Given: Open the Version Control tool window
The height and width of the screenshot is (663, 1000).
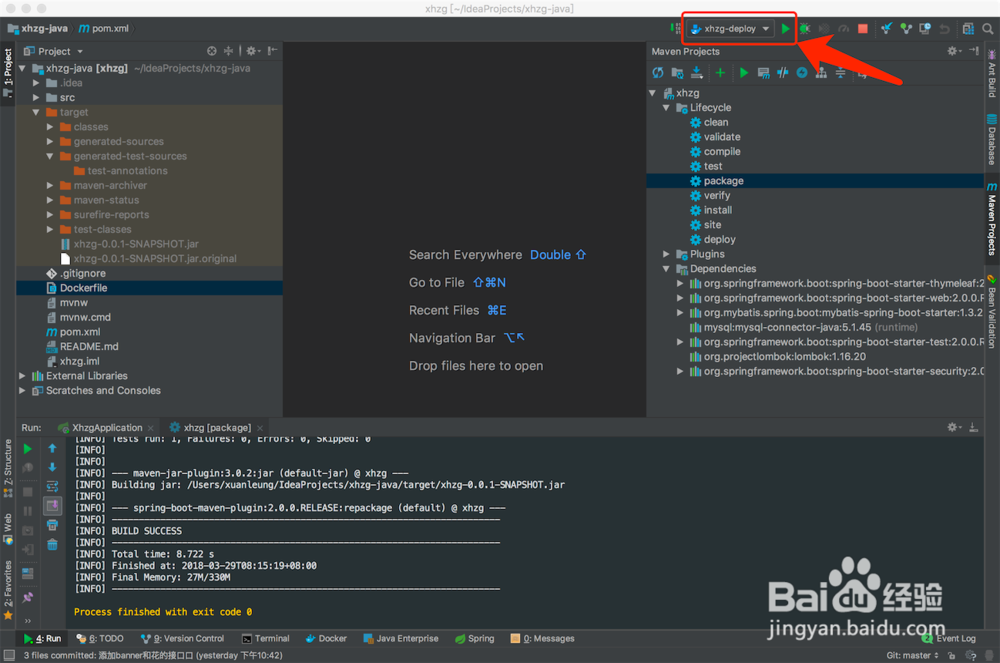Looking at the screenshot, I should [x=182, y=638].
